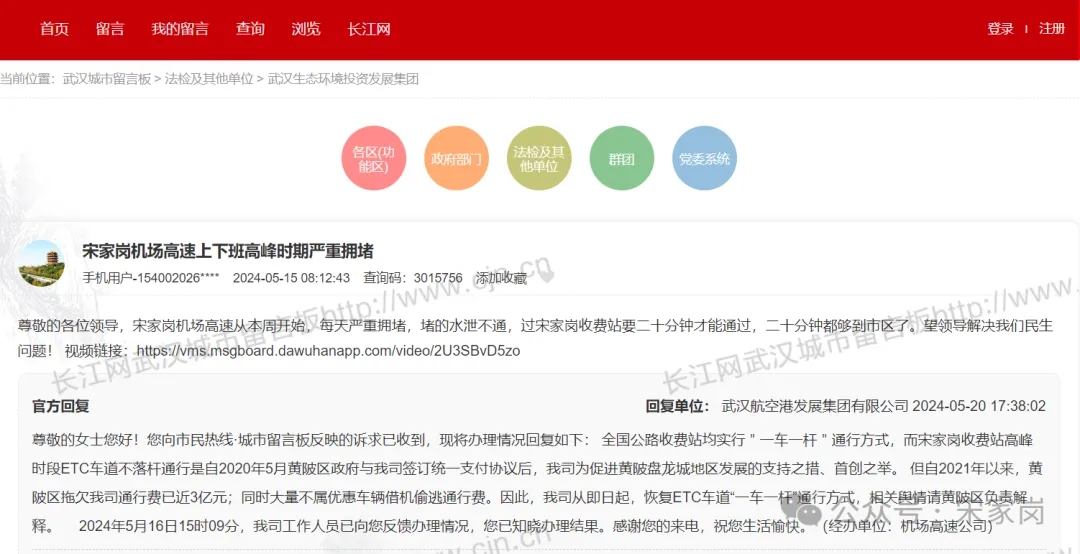Choose the 群团 green circle icon

coord(621,159)
